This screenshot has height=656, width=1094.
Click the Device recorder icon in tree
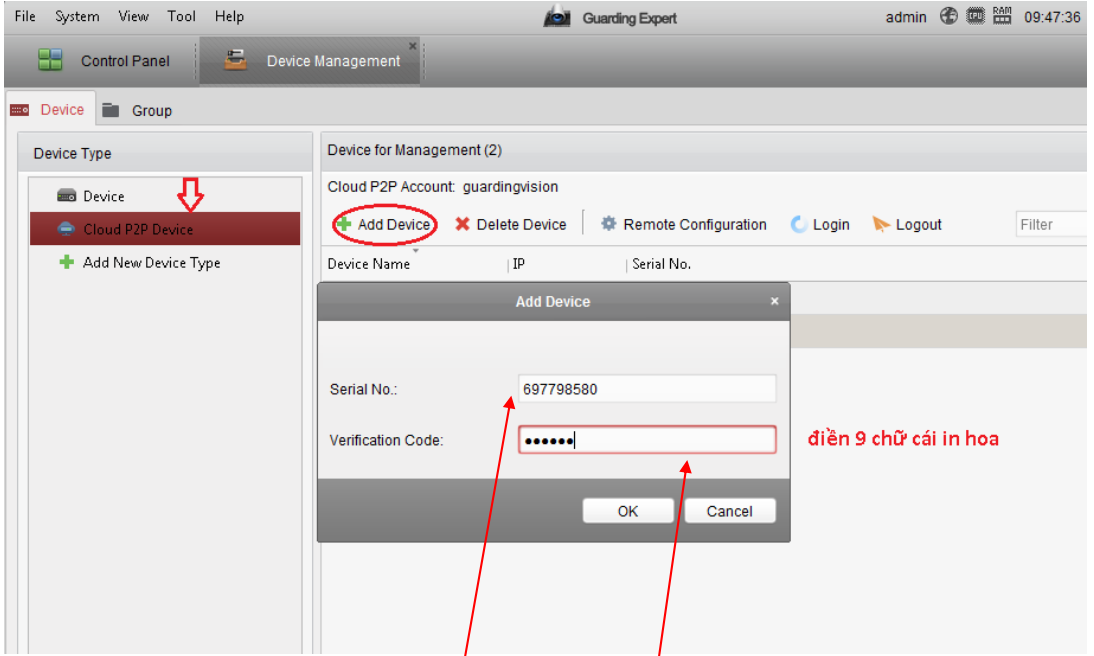[66, 195]
